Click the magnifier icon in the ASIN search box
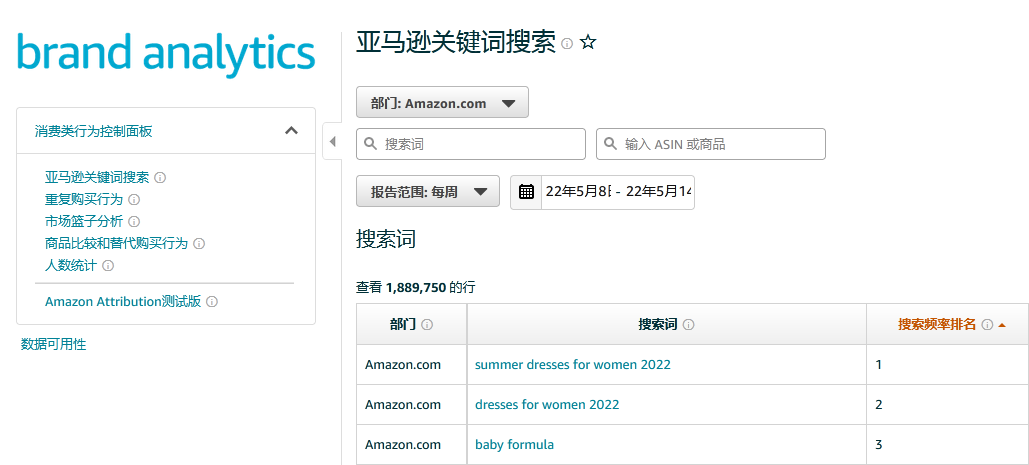 point(610,144)
